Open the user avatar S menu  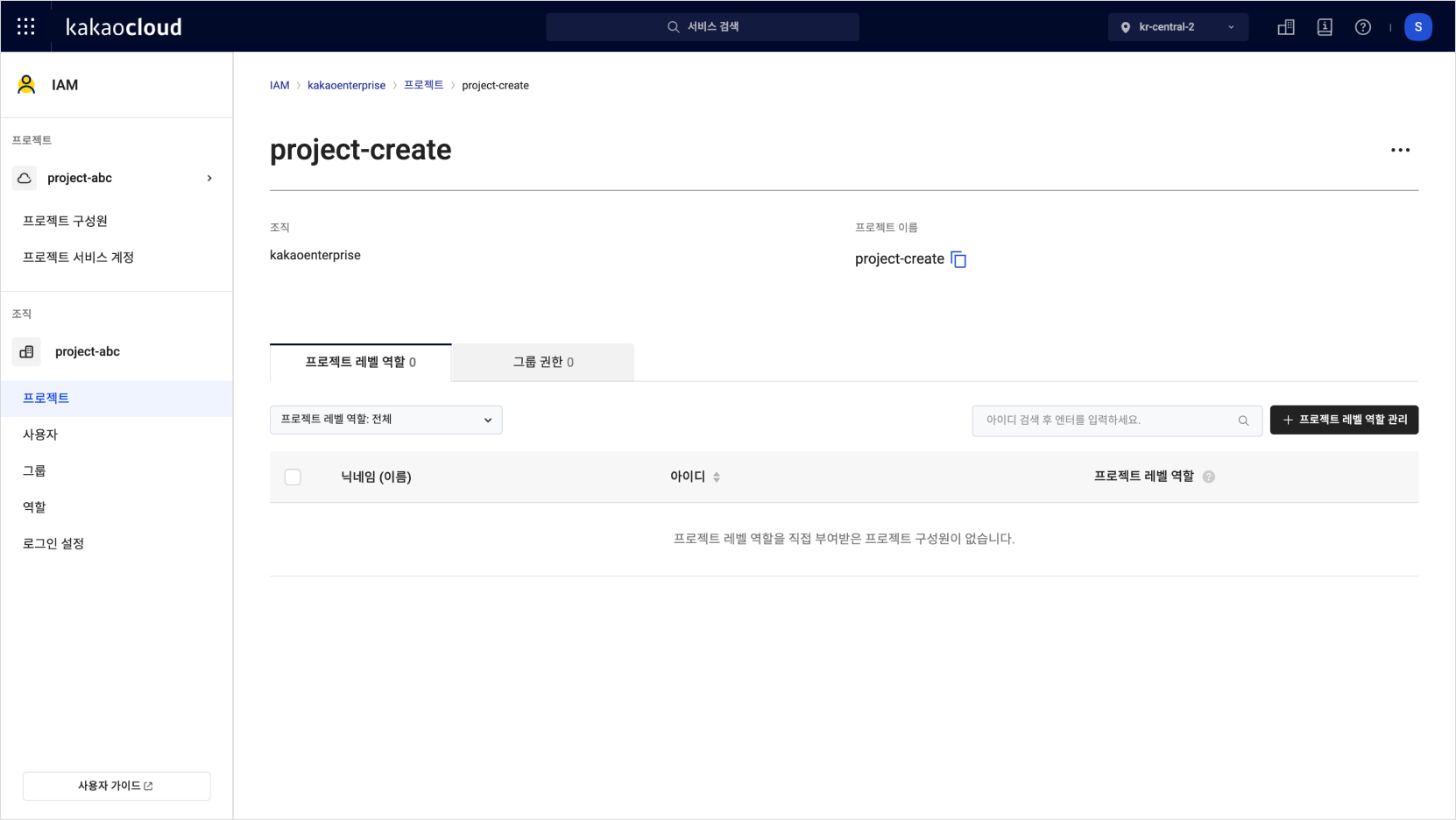pyautogui.click(x=1418, y=27)
